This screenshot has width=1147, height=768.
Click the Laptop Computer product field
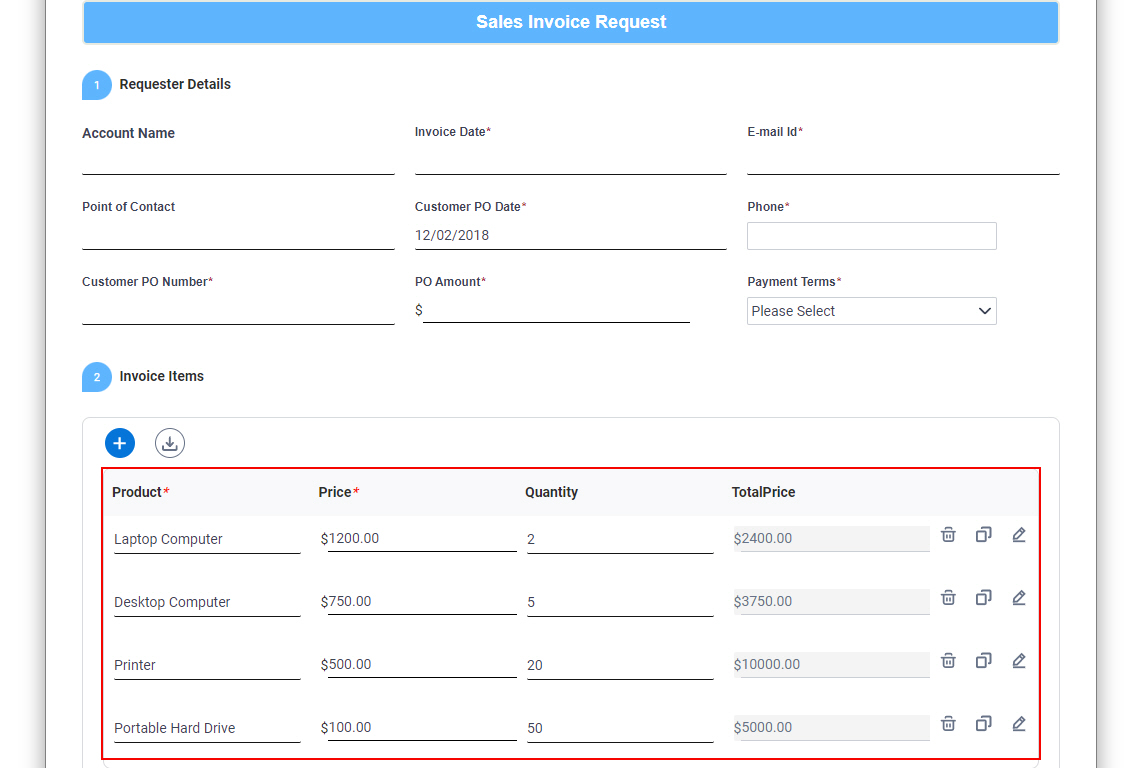coord(207,539)
